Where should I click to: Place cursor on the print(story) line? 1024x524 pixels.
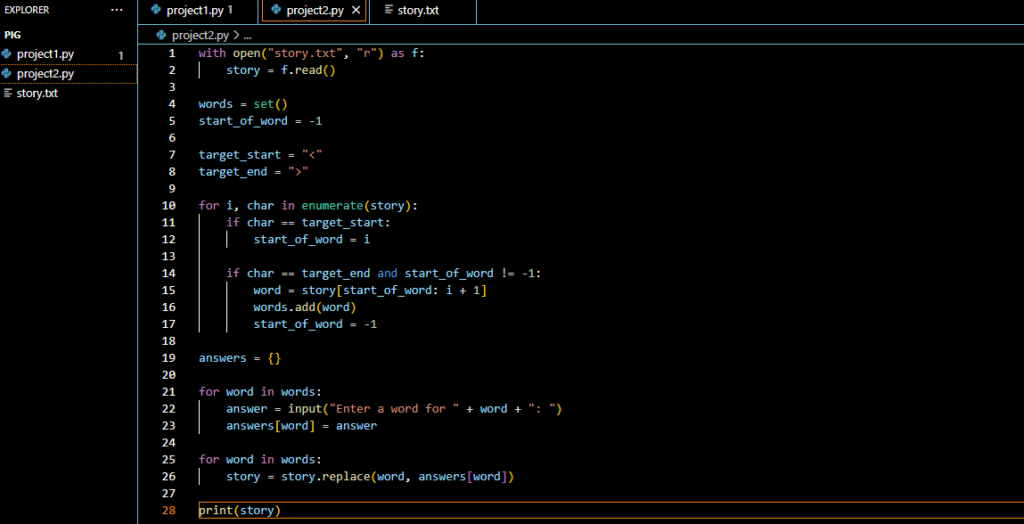240,511
